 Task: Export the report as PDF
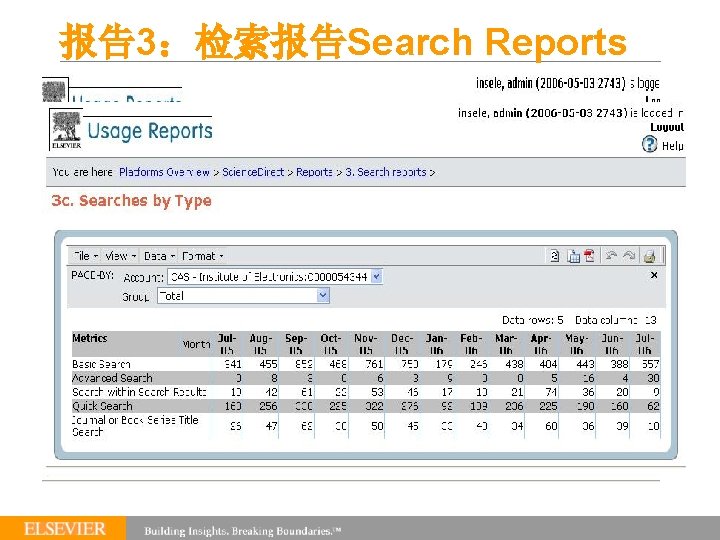590,256
